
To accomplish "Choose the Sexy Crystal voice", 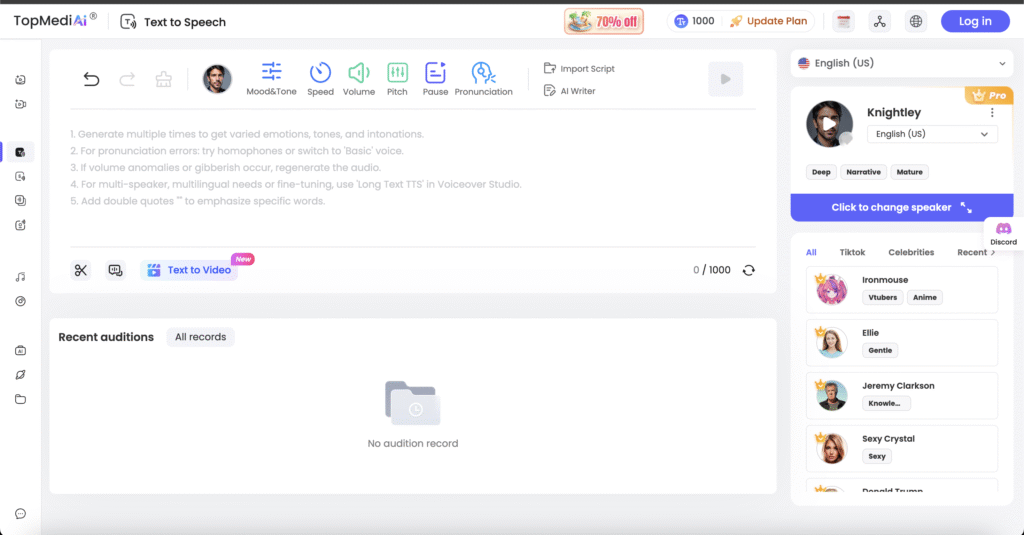I will [x=902, y=448].
